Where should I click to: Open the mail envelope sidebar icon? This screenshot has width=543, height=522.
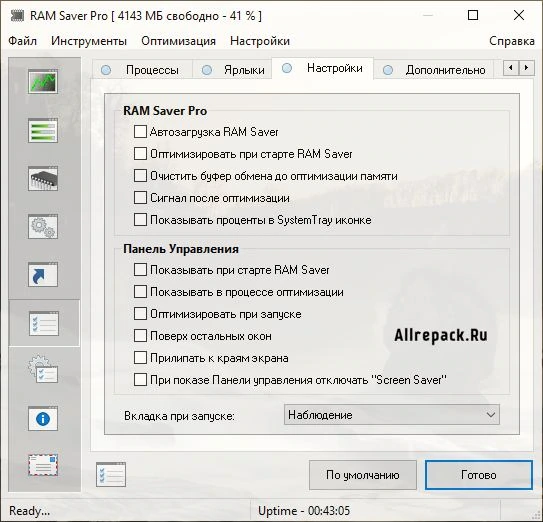tap(43, 465)
